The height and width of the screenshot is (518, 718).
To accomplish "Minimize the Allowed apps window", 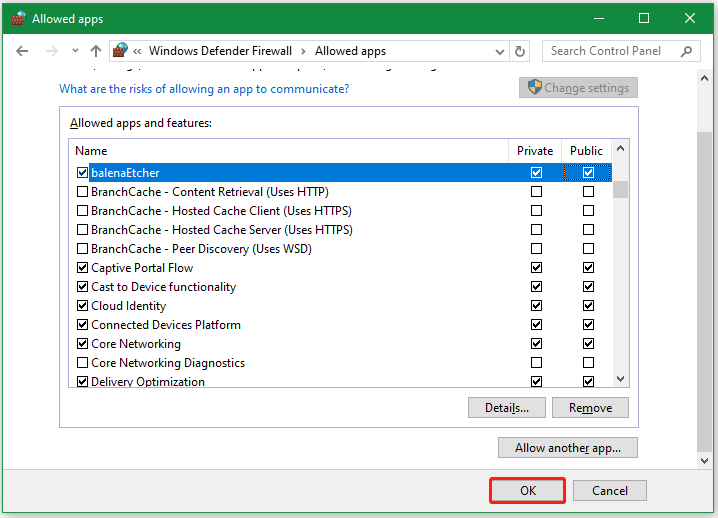I will tap(599, 18).
